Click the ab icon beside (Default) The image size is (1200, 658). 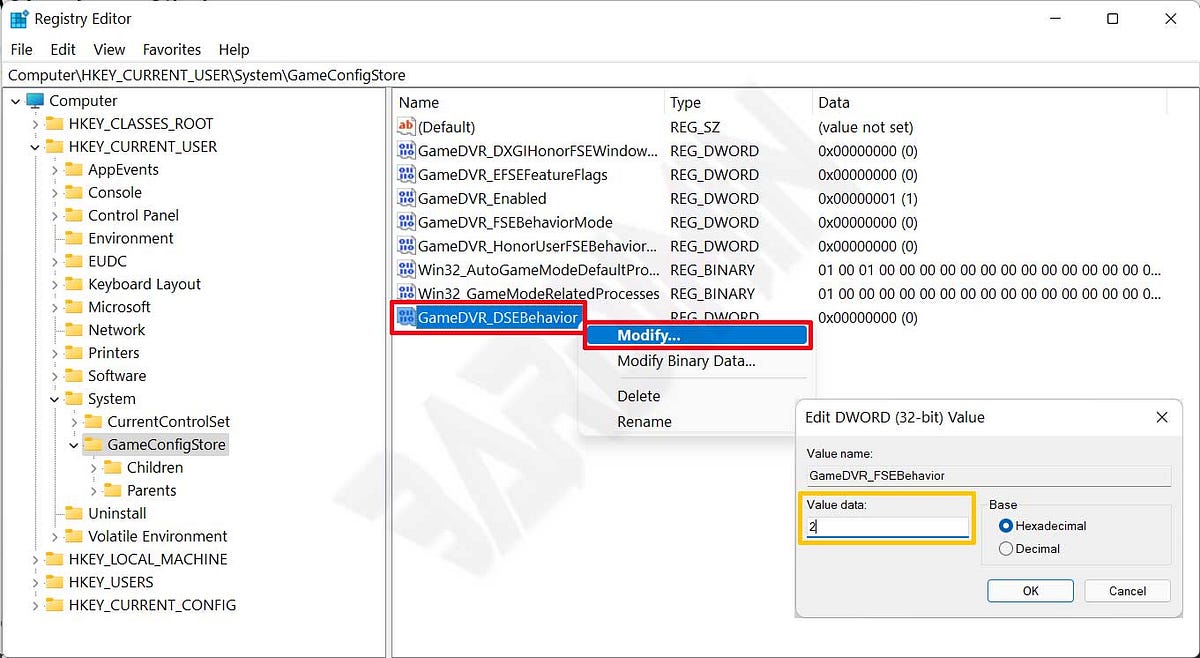406,126
